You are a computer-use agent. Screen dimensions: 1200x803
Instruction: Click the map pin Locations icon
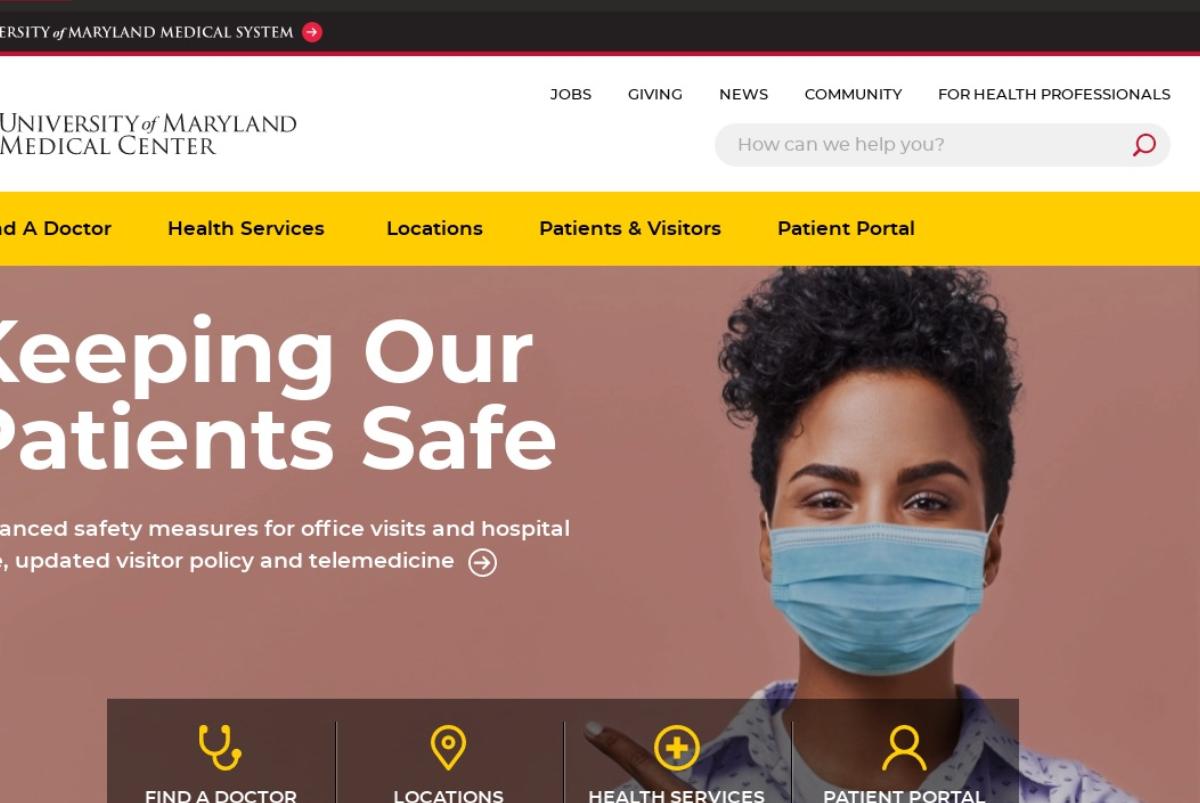click(448, 747)
